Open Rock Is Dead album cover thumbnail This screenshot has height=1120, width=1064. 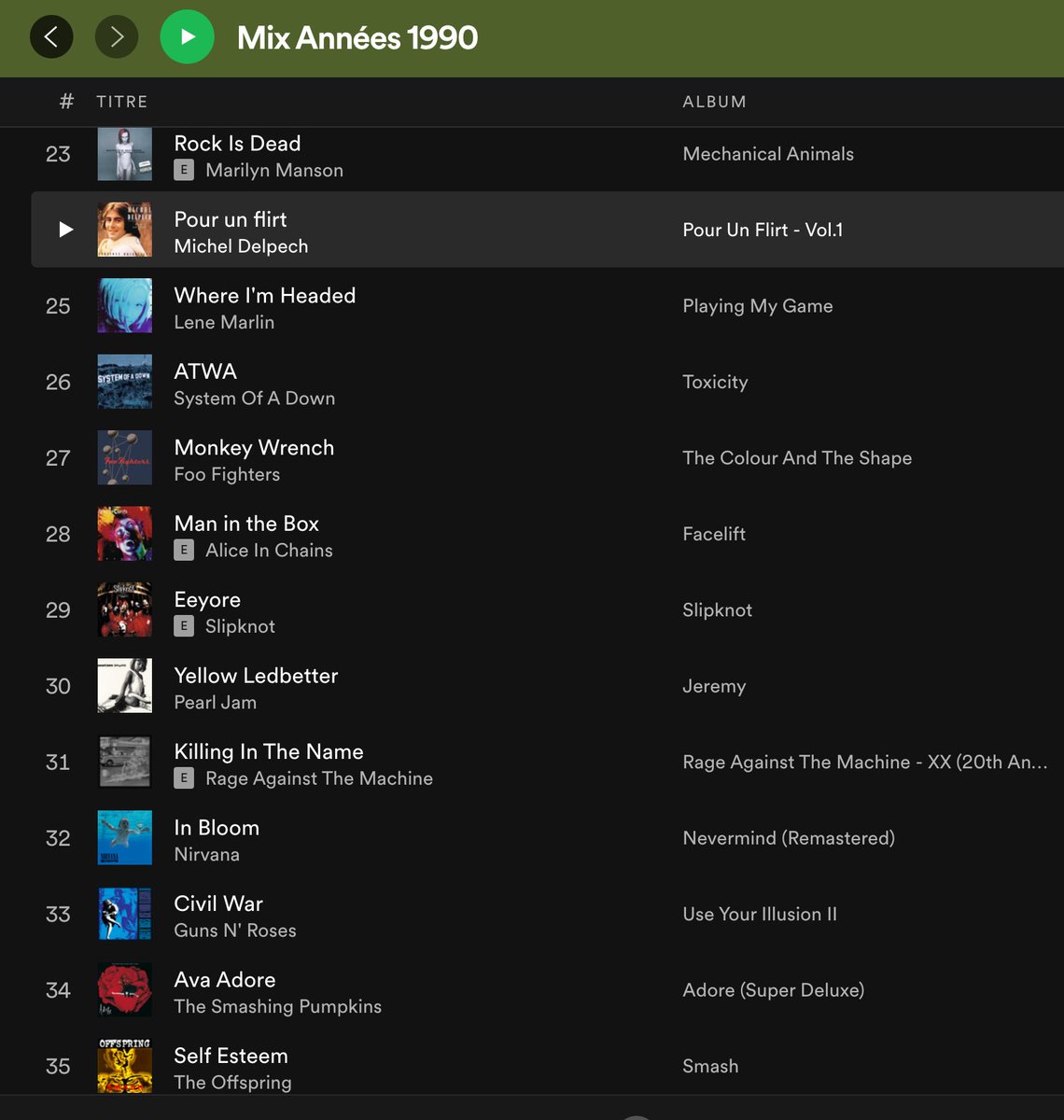point(125,154)
